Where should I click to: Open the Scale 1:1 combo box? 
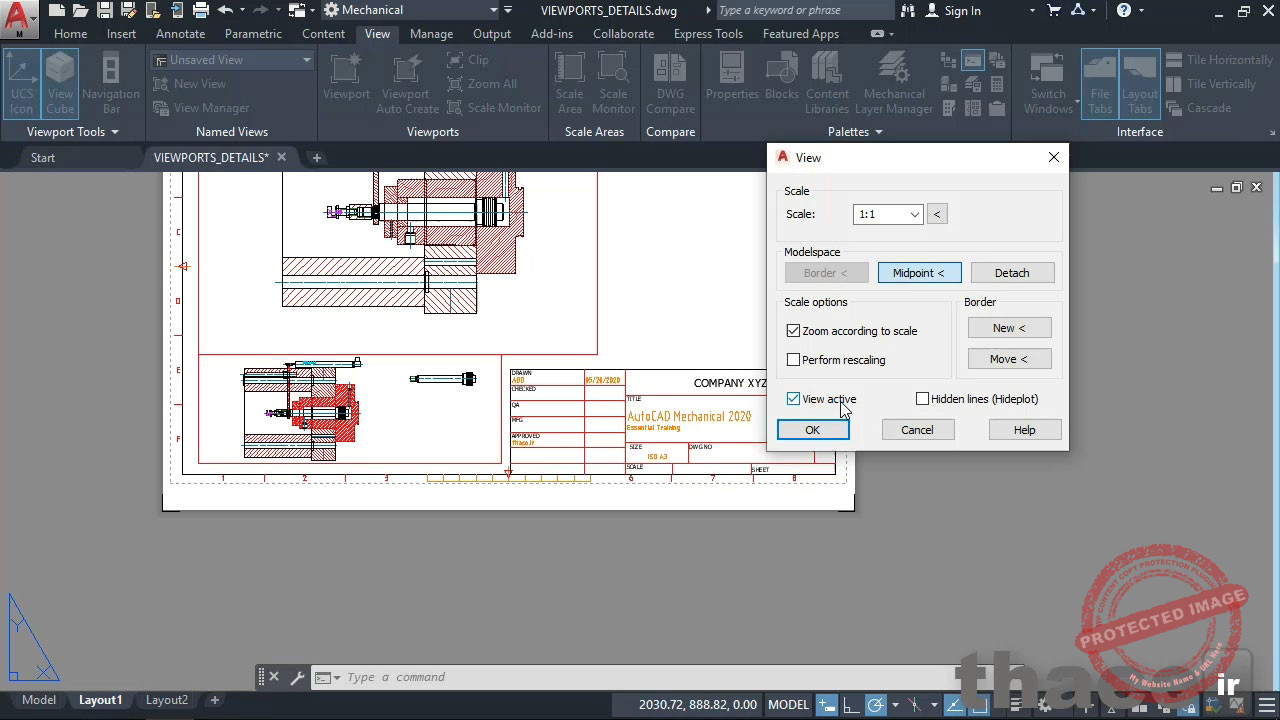coord(888,214)
